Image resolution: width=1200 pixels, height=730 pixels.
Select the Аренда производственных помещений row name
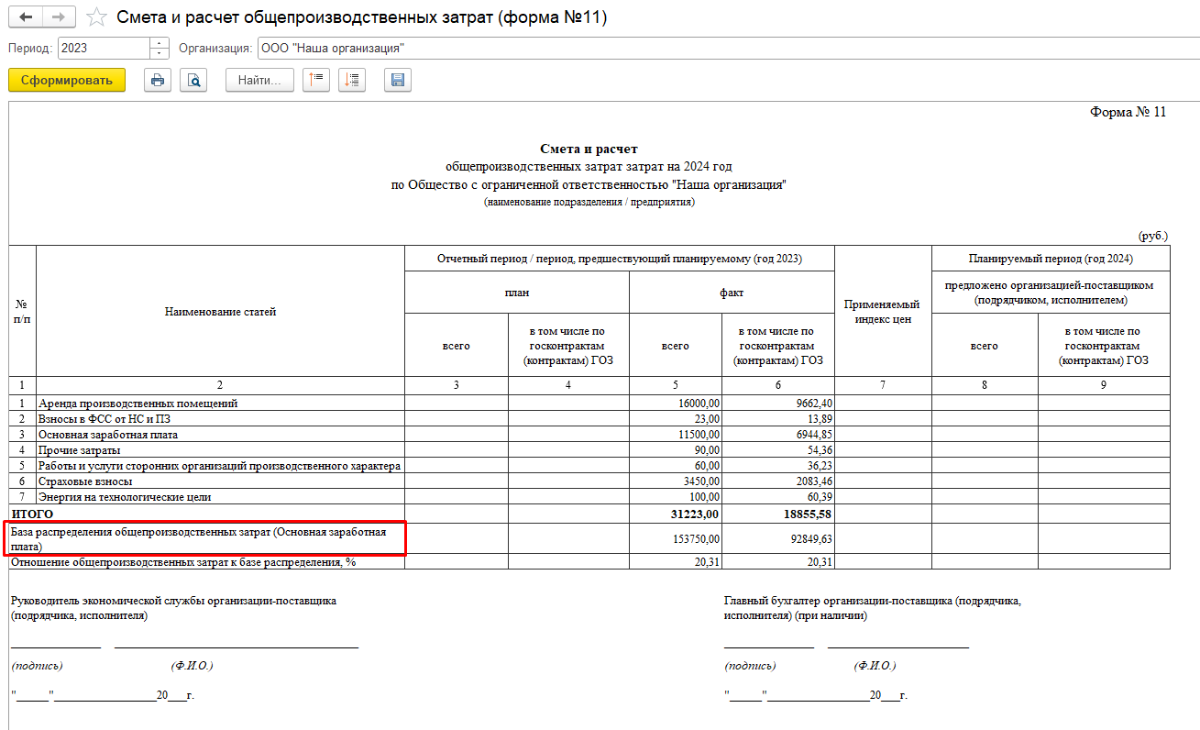point(138,403)
